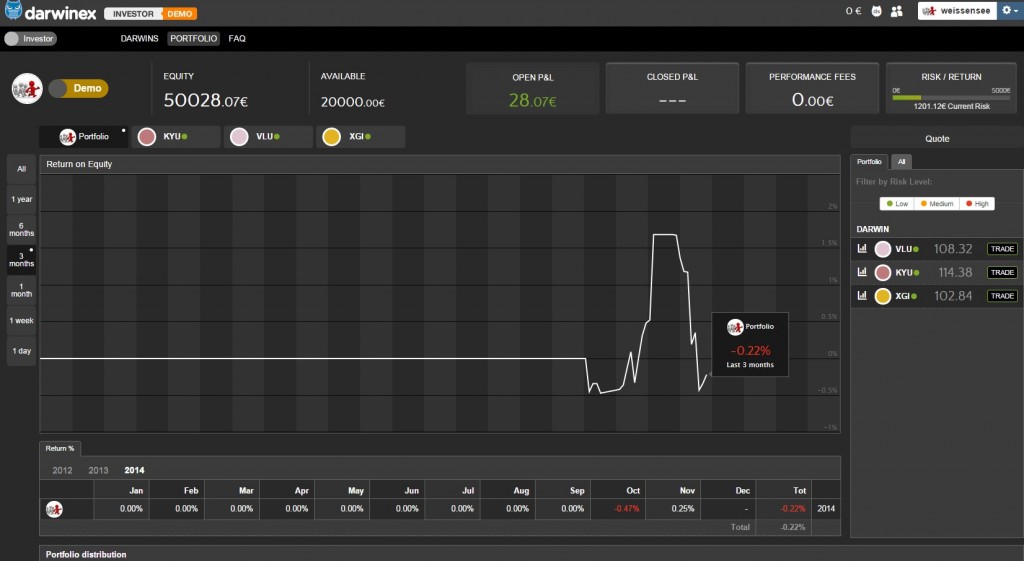Click portfolio icon in Return % table row
This screenshot has height=561, width=1024.
pos(54,509)
